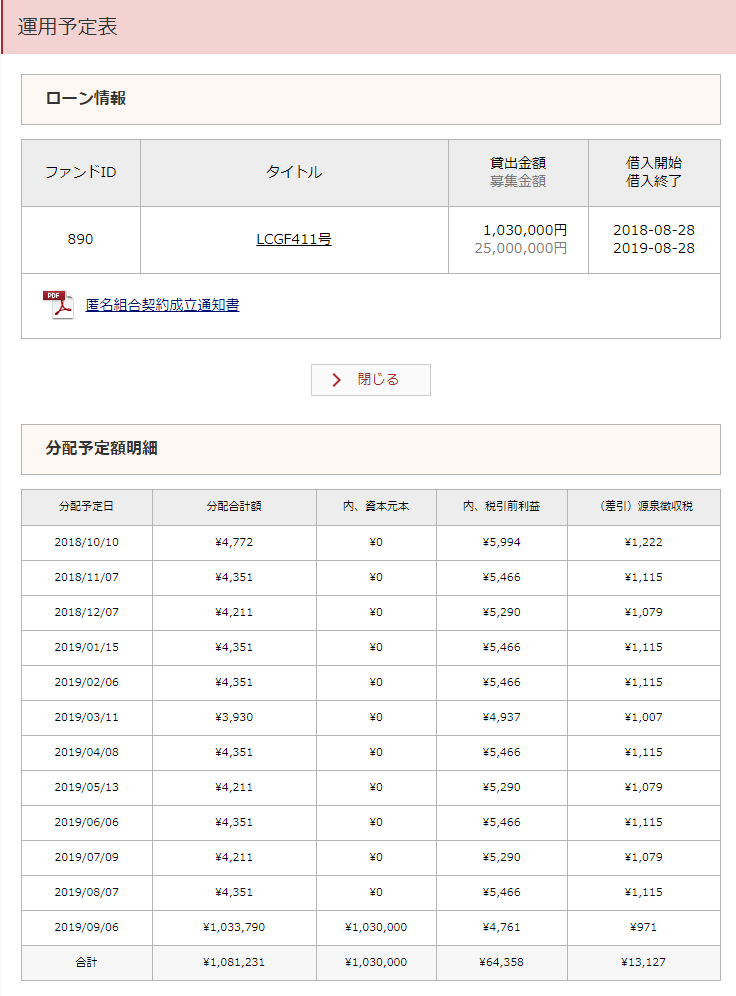Select the ¥4,937 pre-tax profit
736x996 pixels.
click(x=502, y=717)
